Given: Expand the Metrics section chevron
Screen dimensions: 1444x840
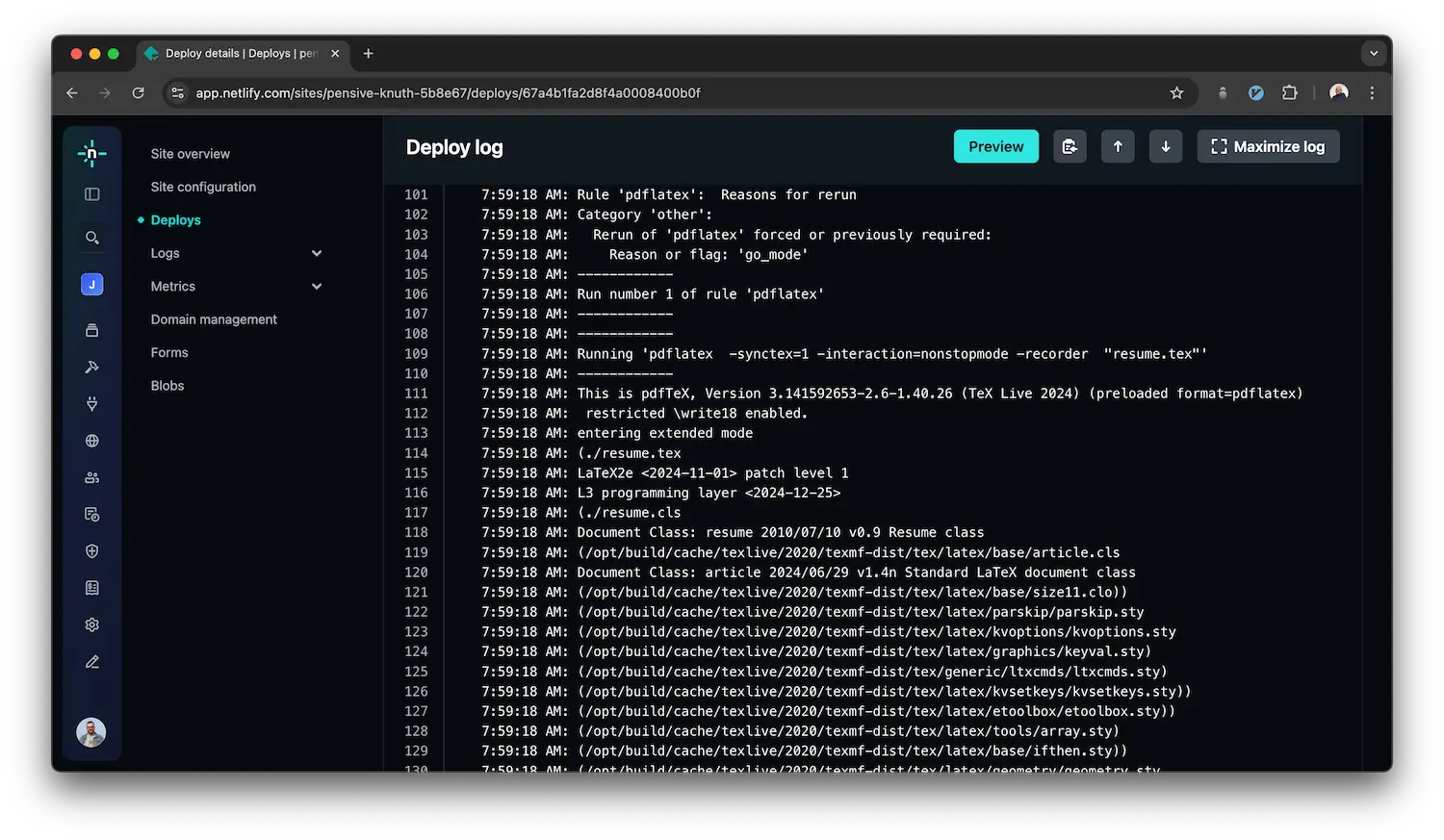Looking at the screenshot, I should 317,287.
